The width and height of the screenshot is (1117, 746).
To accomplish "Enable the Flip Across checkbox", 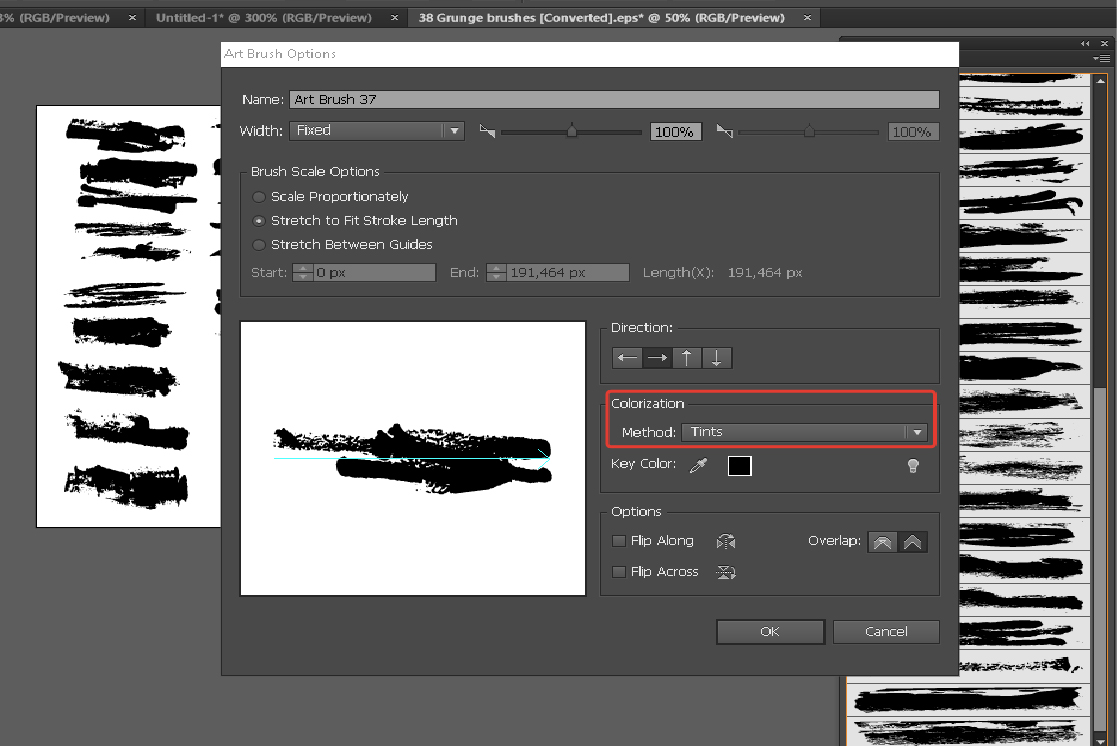I will pyautogui.click(x=619, y=572).
